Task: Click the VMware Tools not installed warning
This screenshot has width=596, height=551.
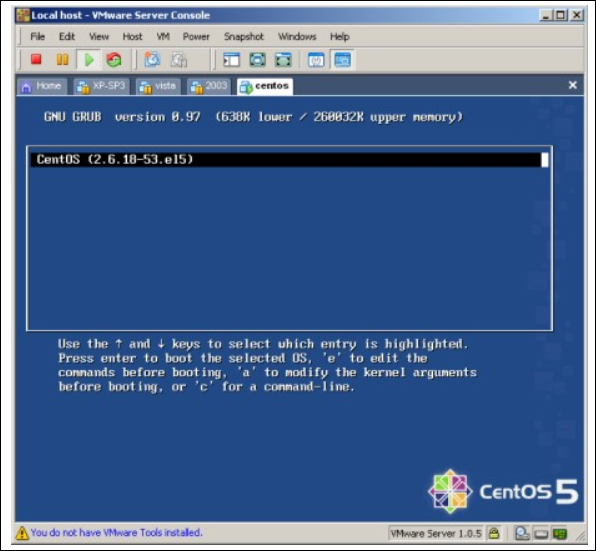Action: [x=117, y=533]
